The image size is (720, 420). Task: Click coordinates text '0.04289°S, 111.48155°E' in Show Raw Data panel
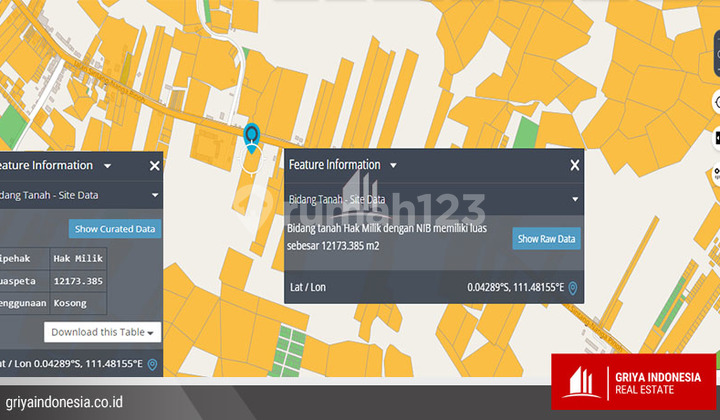[x=515, y=287]
